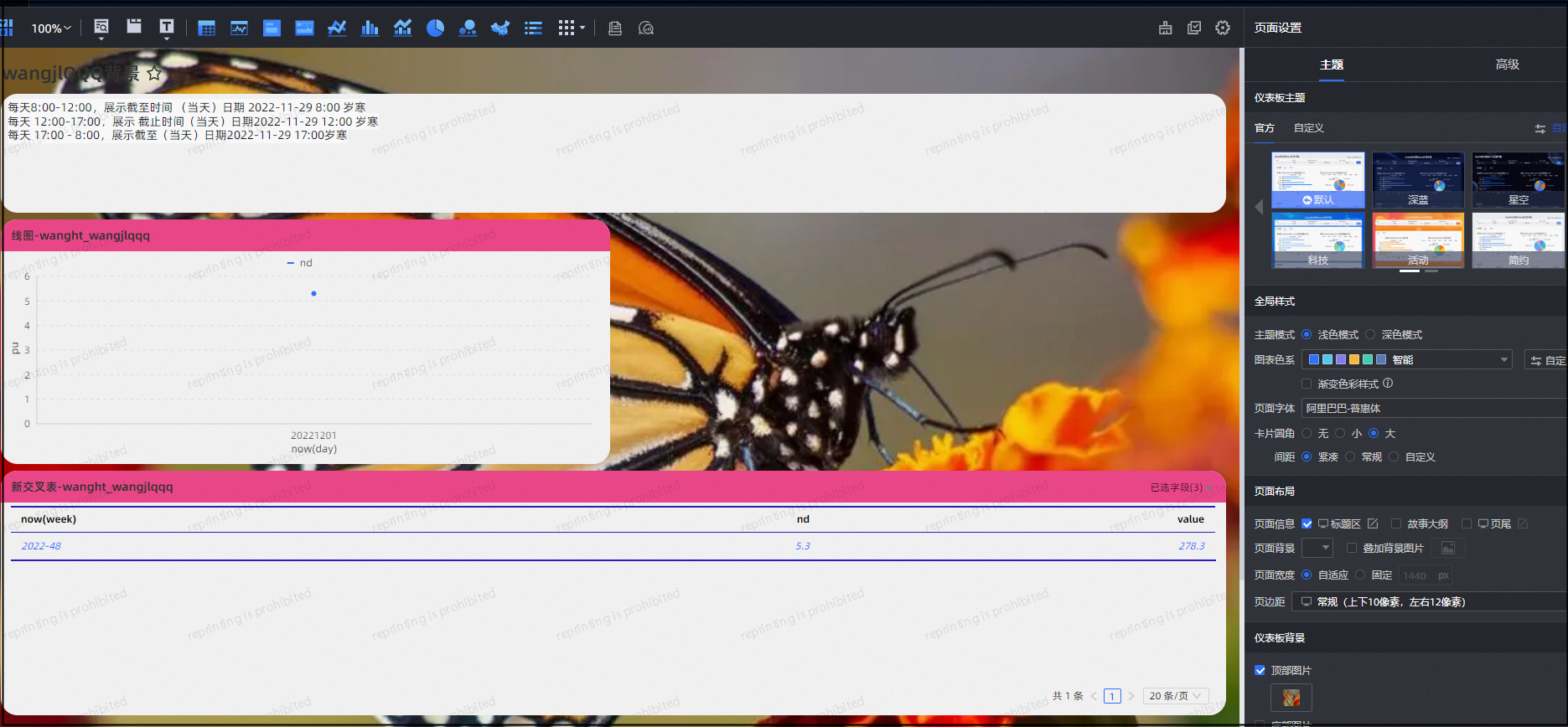Add a map chart via the China map icon
The image size is (1568, 727).
pyautogui.click(x=500, y=28)
